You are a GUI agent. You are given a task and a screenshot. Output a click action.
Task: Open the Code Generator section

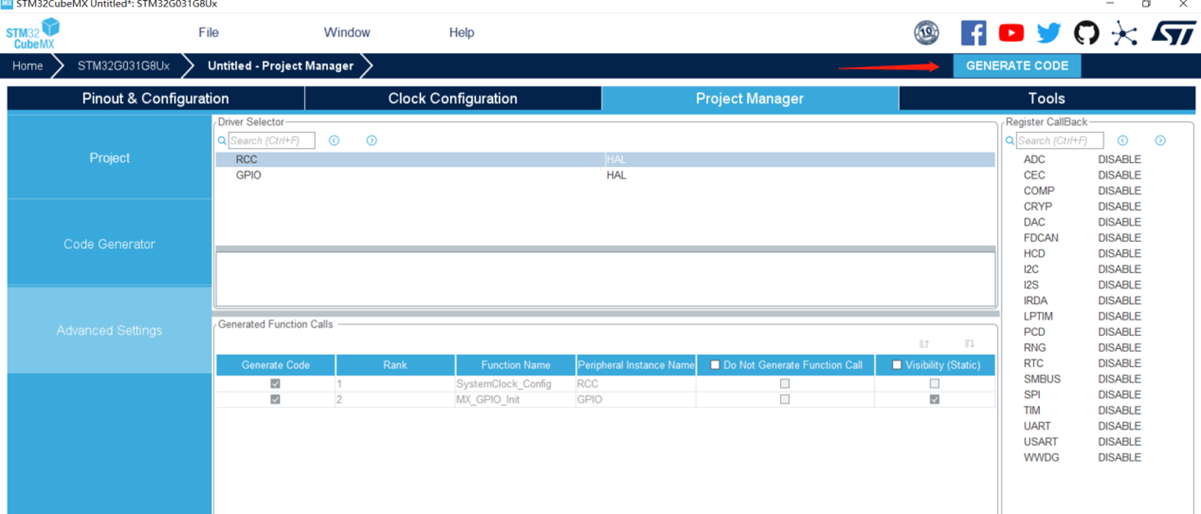point(109,244)
